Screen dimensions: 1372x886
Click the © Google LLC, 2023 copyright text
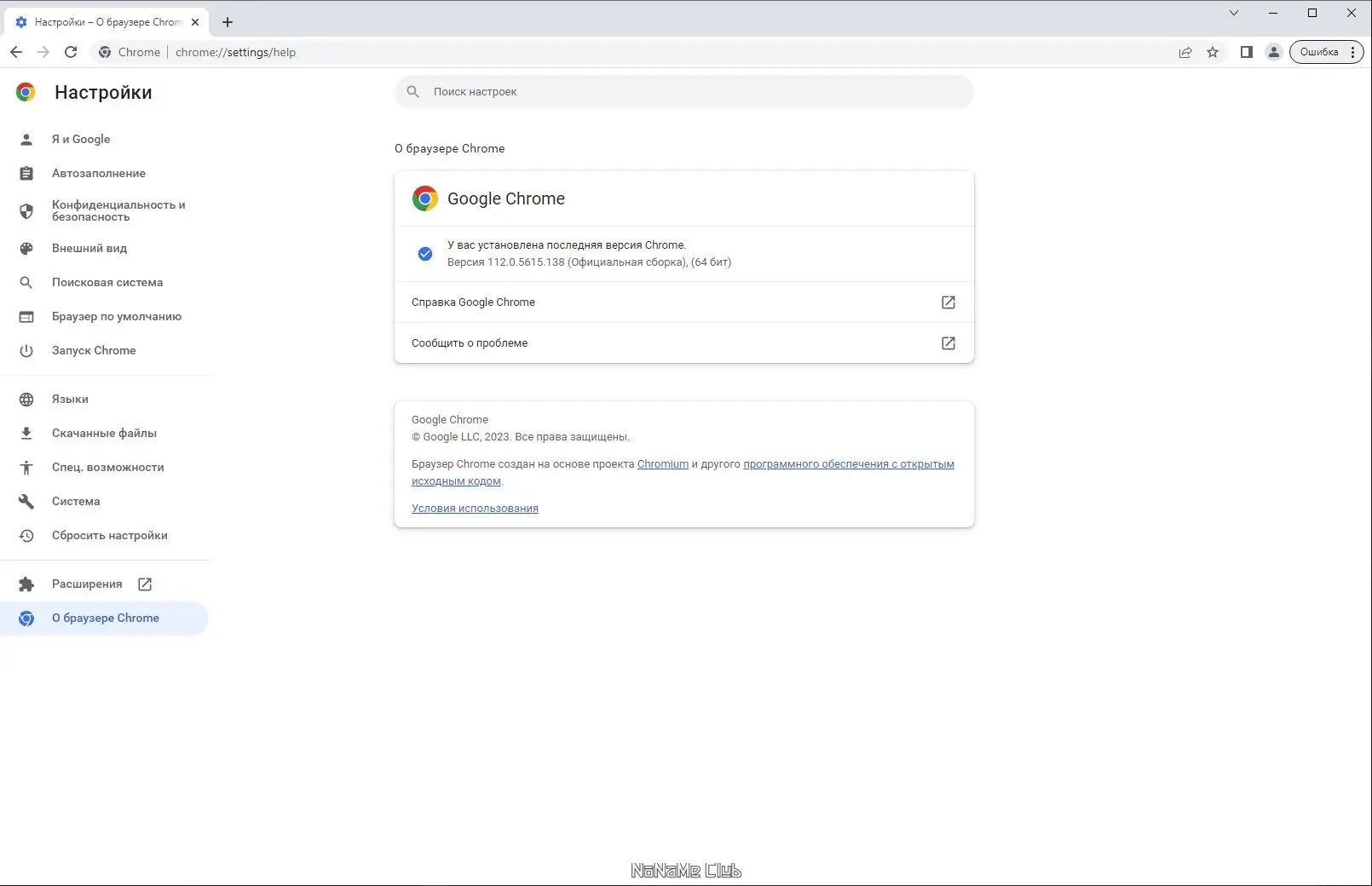pos(520,437)
